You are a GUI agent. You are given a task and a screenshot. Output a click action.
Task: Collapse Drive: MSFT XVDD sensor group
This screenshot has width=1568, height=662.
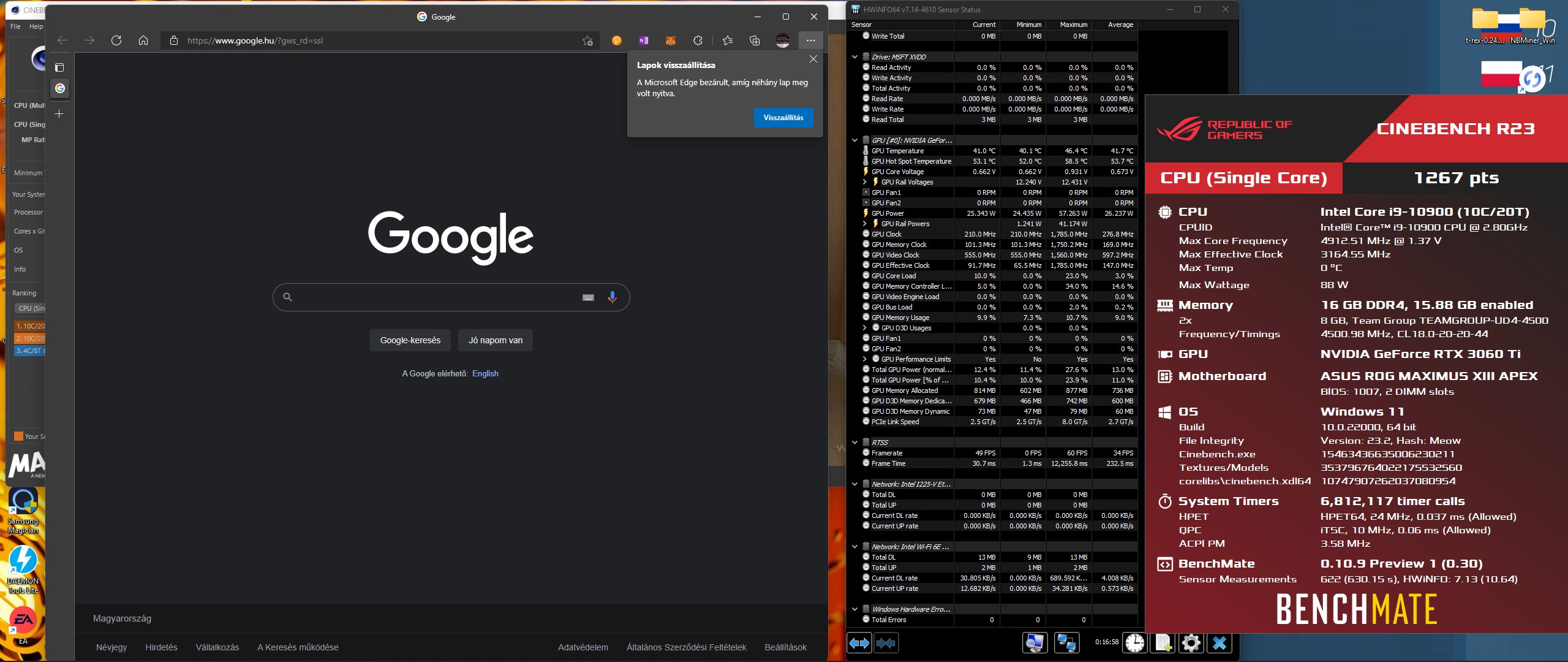[855, 57]
